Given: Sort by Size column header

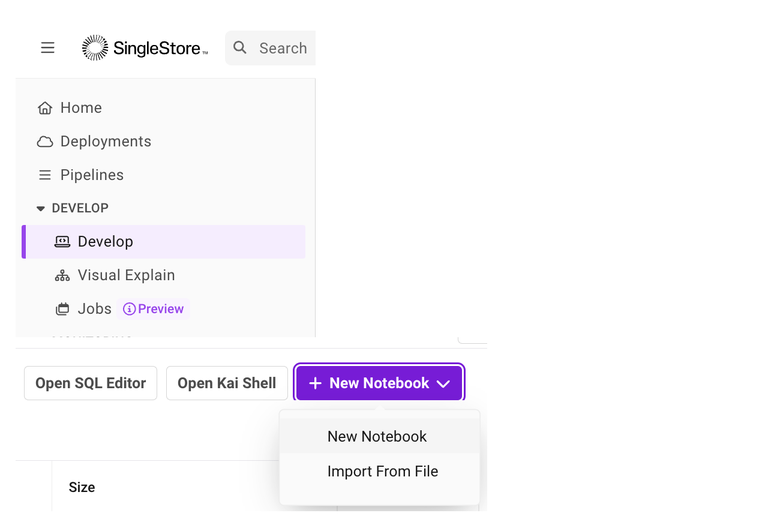Looking at the screenshot, I should coord(82,488).
